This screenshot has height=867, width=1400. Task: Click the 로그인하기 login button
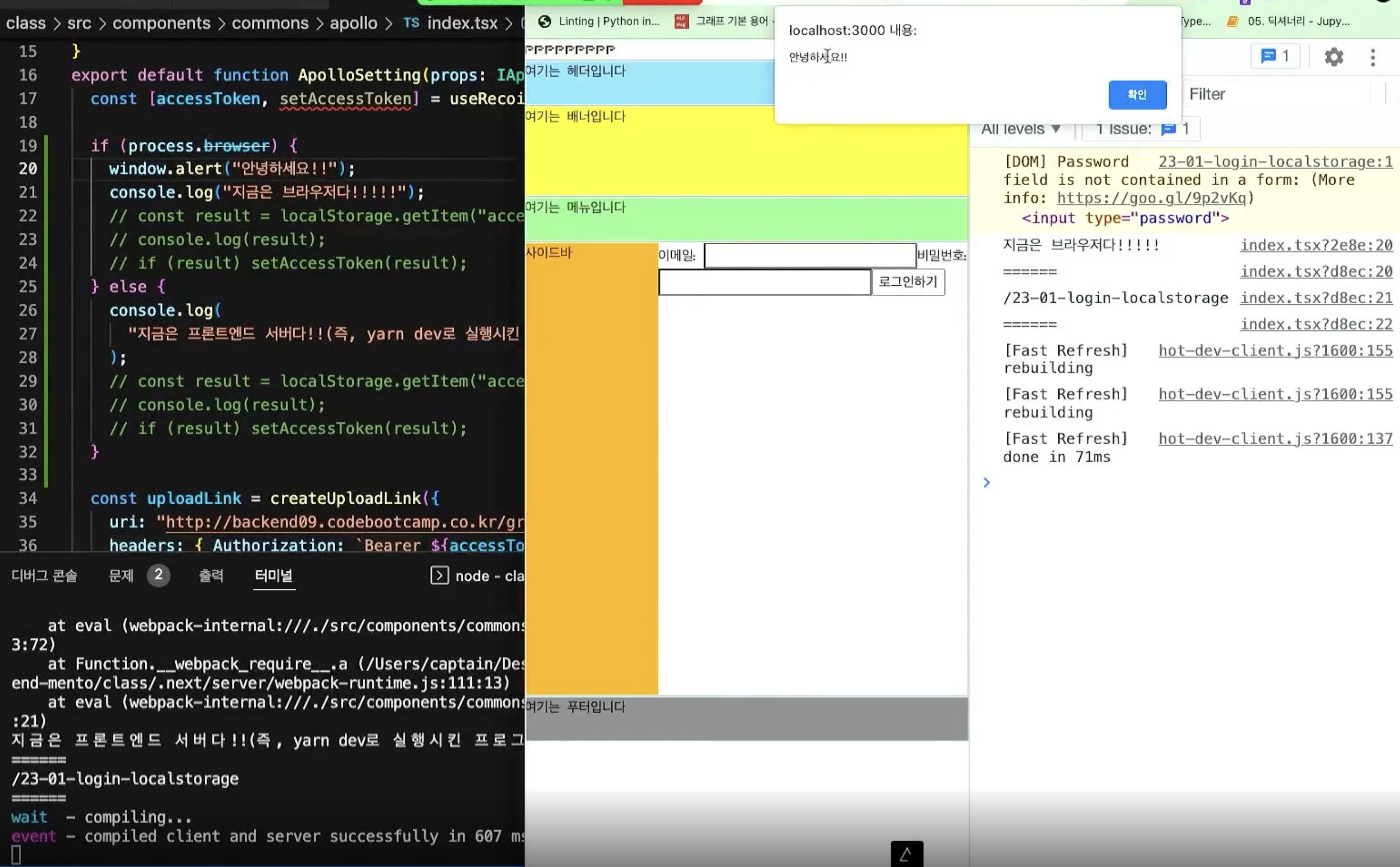[x=907, y=282]
